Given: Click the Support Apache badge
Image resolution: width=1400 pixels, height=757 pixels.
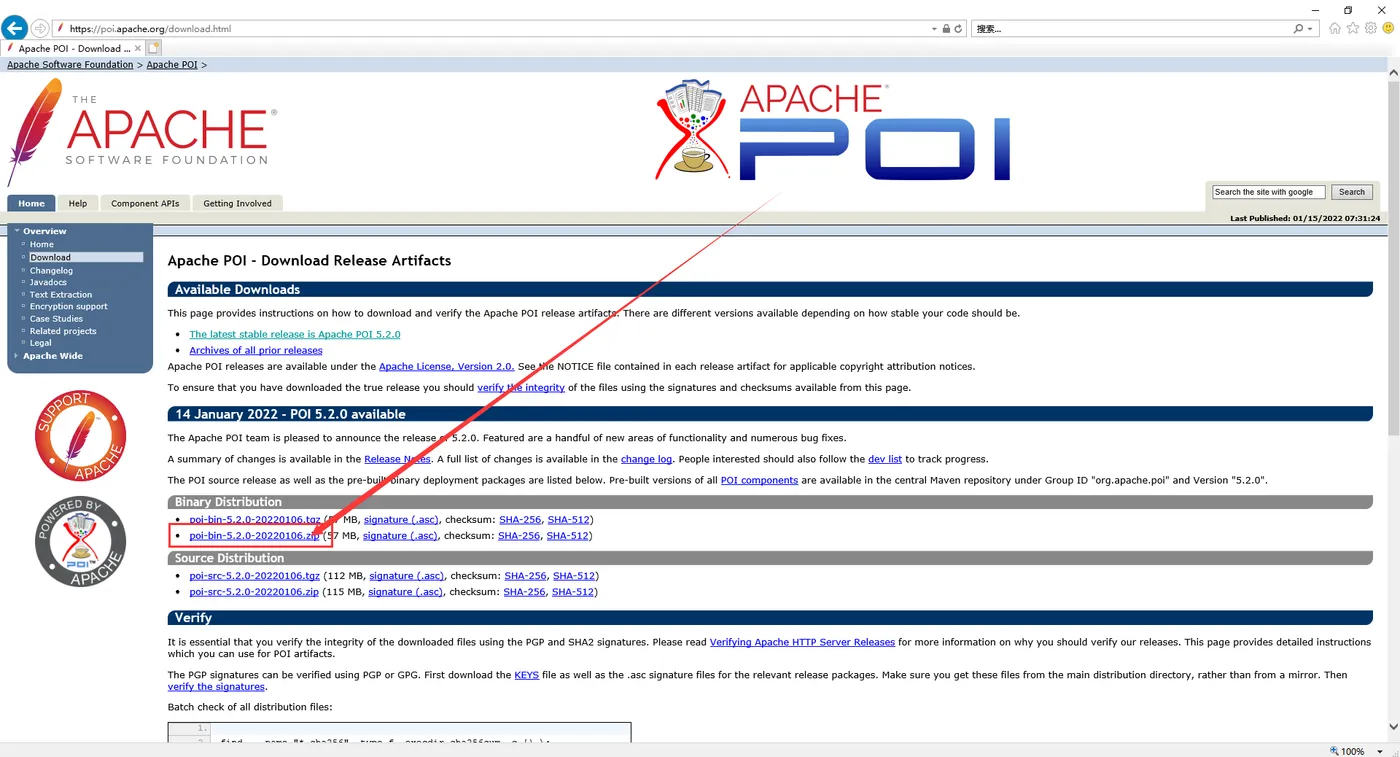Looking at the screenshot, I should 80,436.
